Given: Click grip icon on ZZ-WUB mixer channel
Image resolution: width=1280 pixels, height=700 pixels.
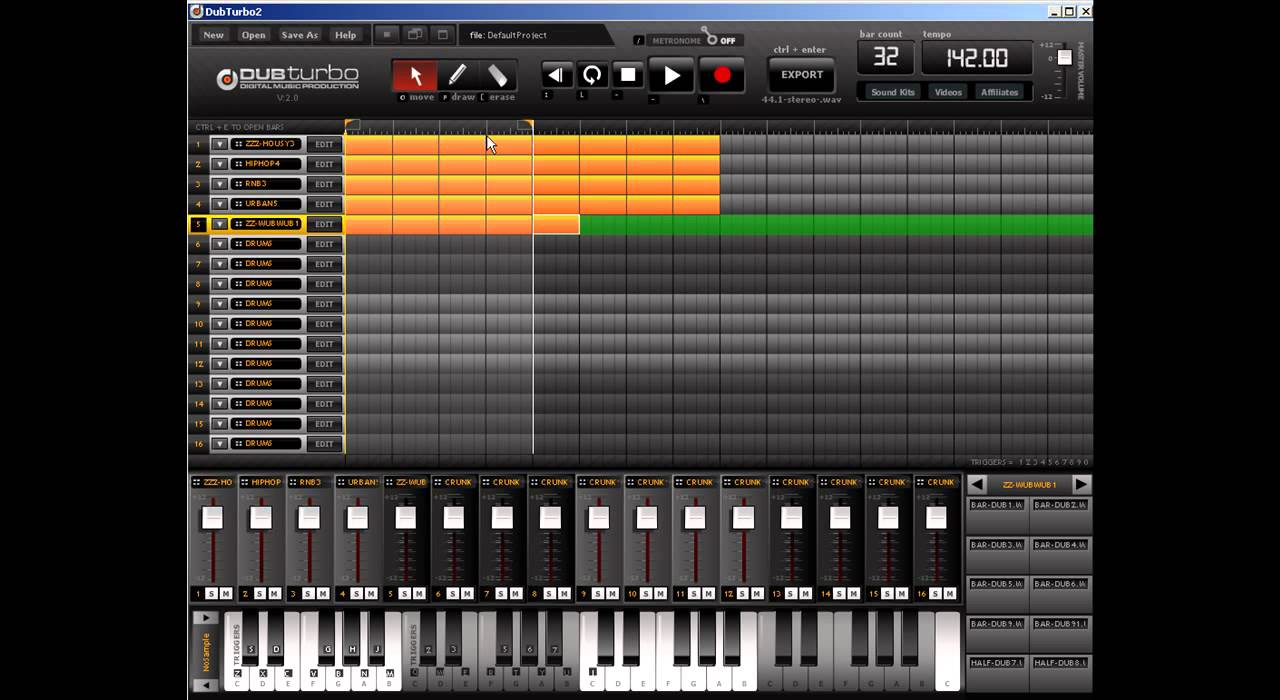Looking at the screenshot, I should click(389, 482).
